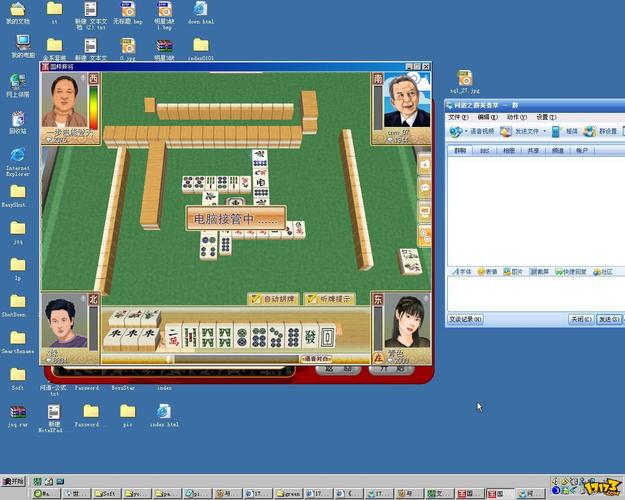
Task: Select the index.html desktop file
Action: [164, 415]
